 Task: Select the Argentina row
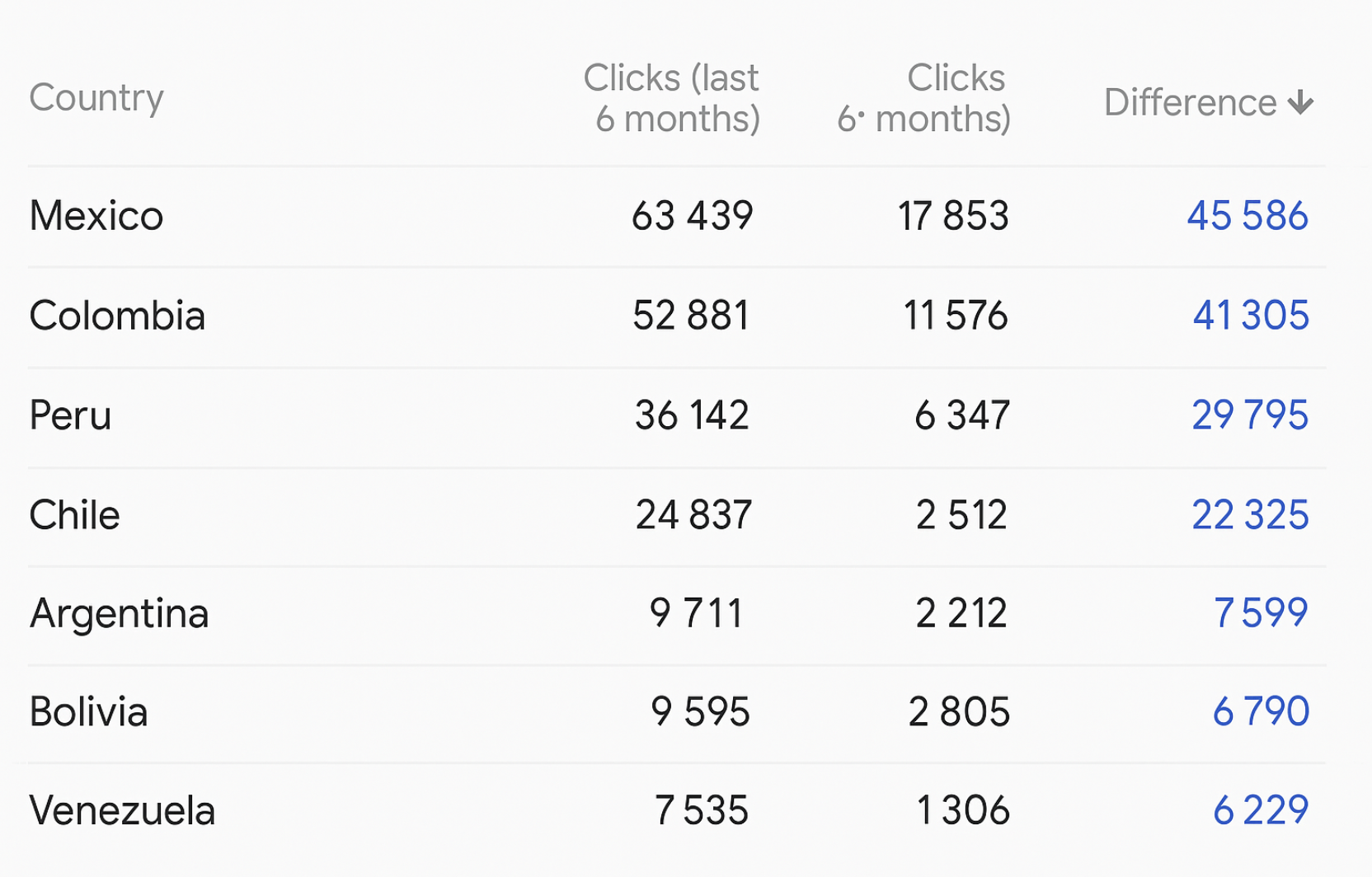(119, 614)
